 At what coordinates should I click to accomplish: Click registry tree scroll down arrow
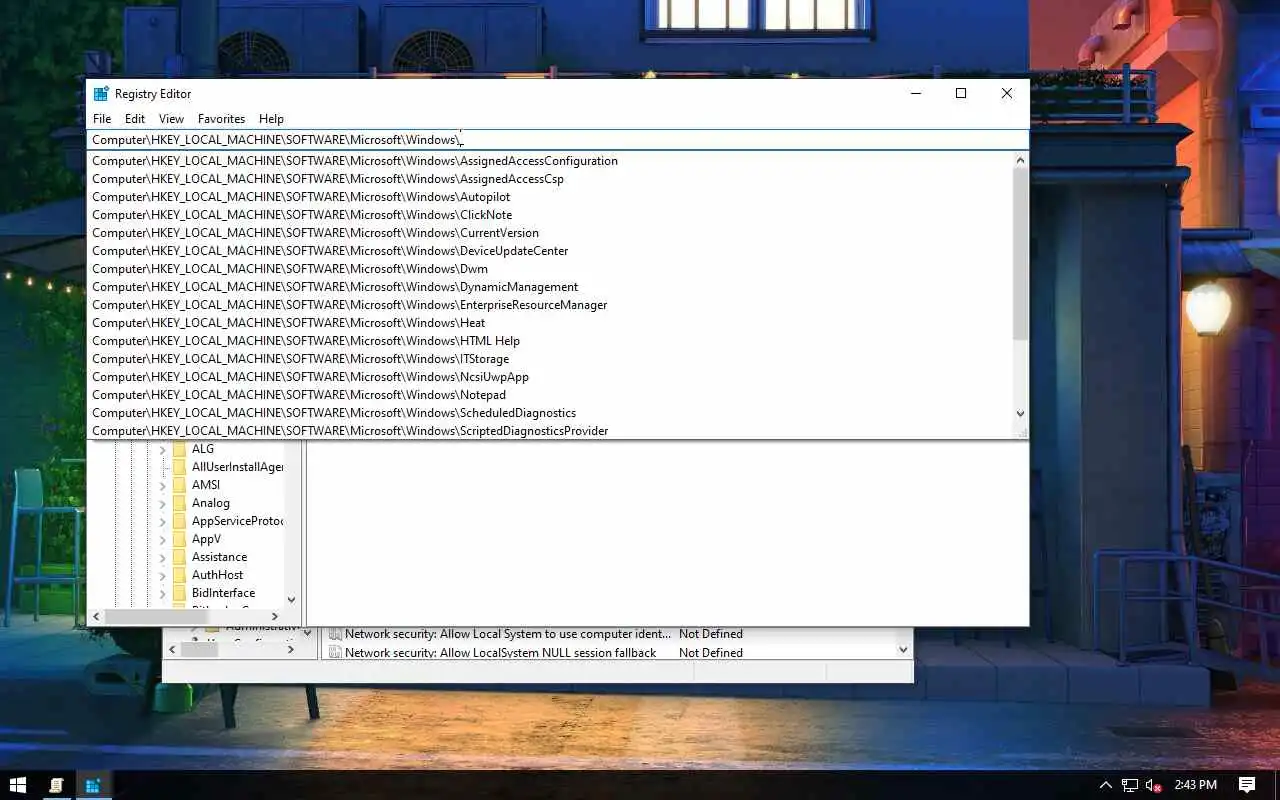point(291,600)
